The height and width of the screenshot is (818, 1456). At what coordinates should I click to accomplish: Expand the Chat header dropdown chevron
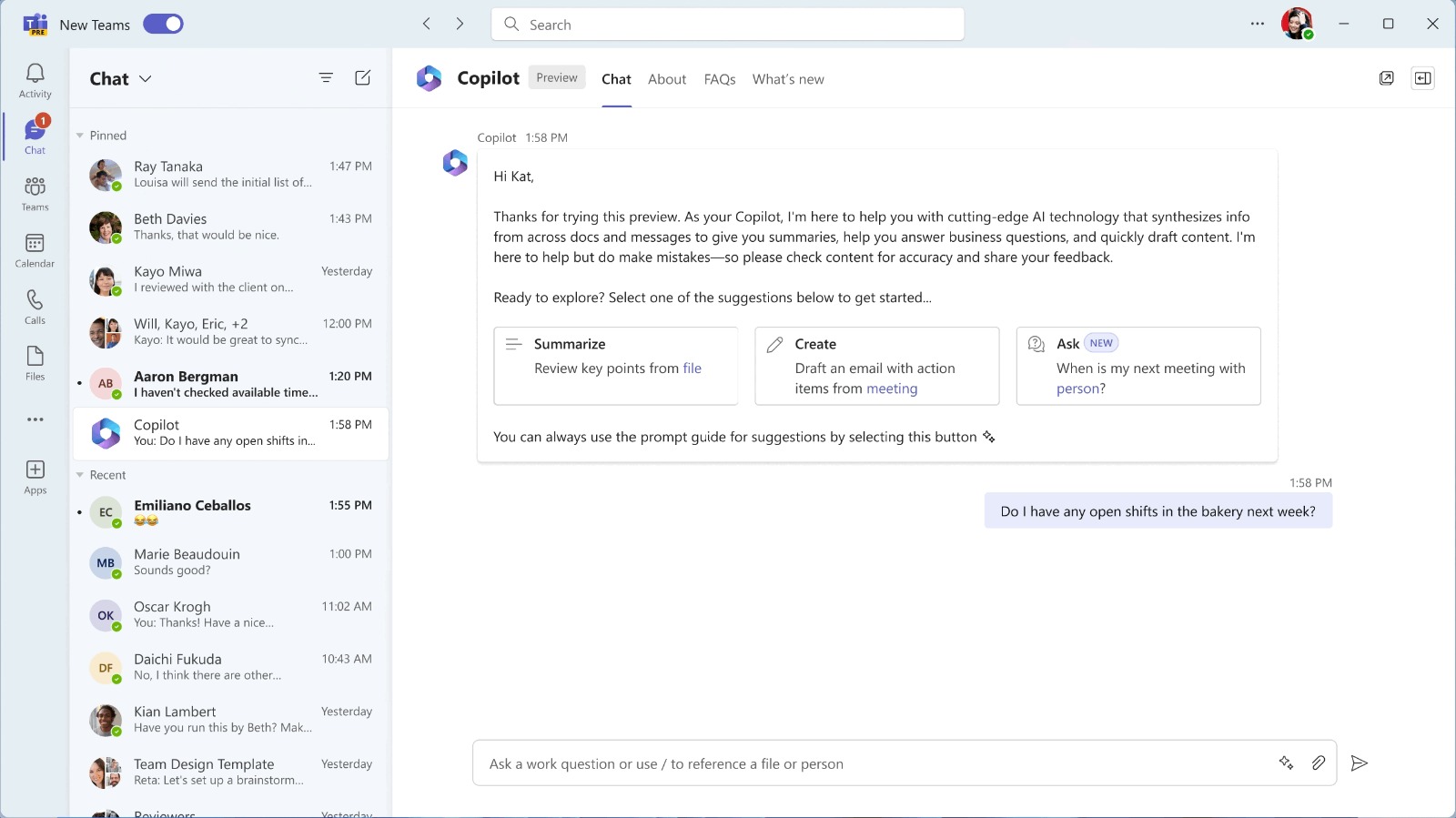coord(146,79)
